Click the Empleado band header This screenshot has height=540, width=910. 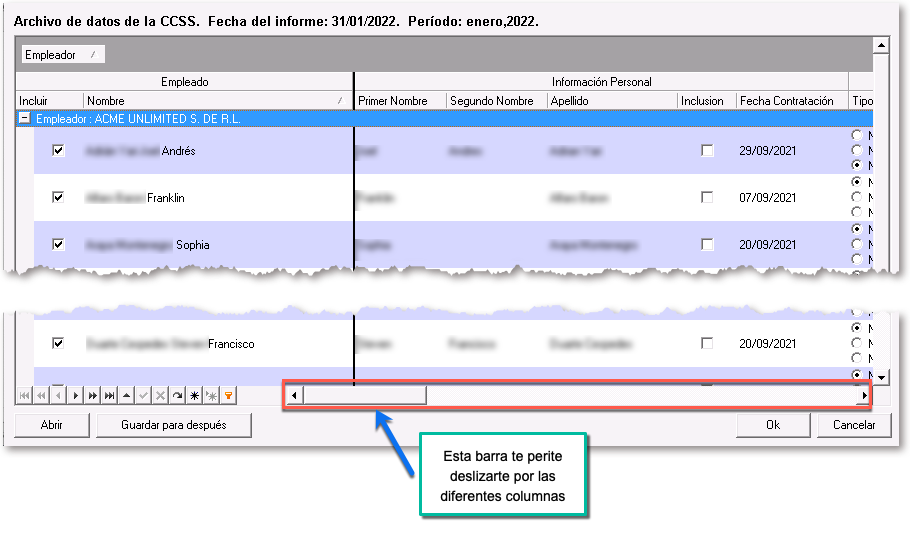pyautogui.click(x=185, y=82)
